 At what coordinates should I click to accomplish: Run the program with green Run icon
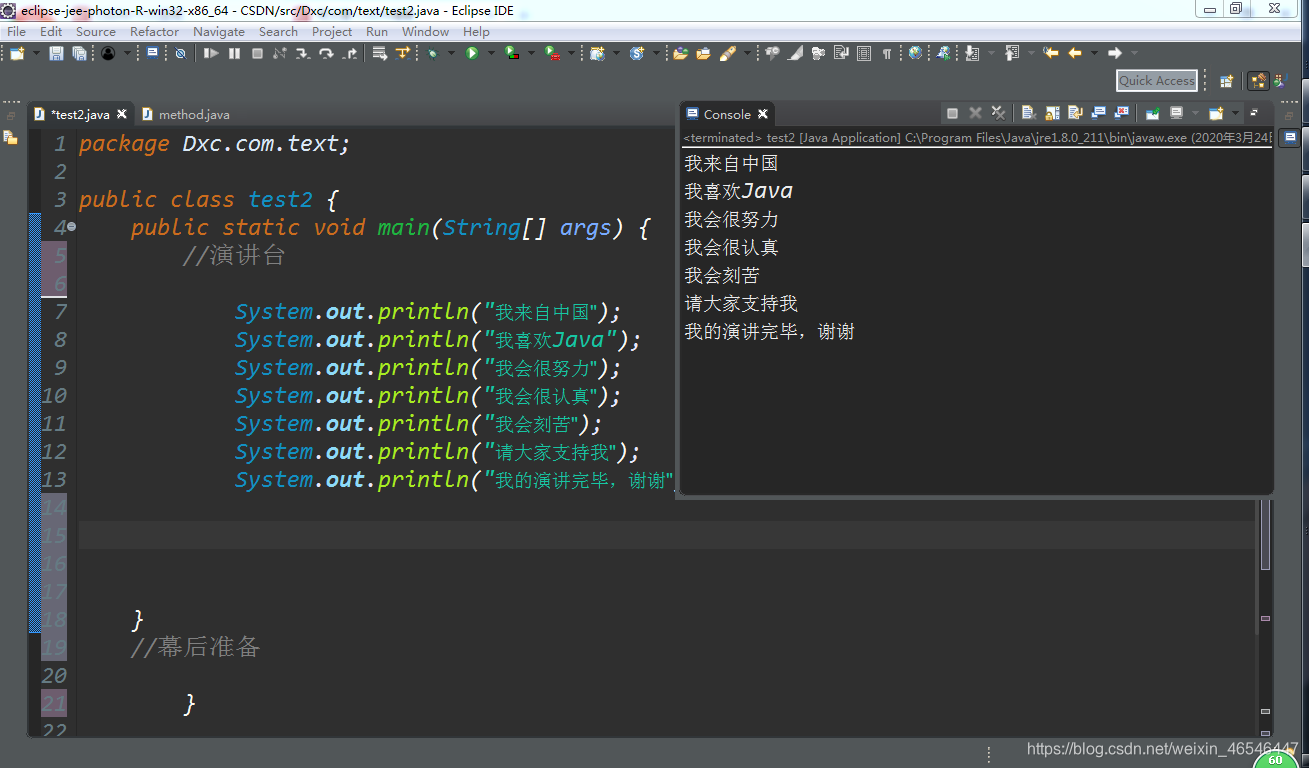click(472, 53)
